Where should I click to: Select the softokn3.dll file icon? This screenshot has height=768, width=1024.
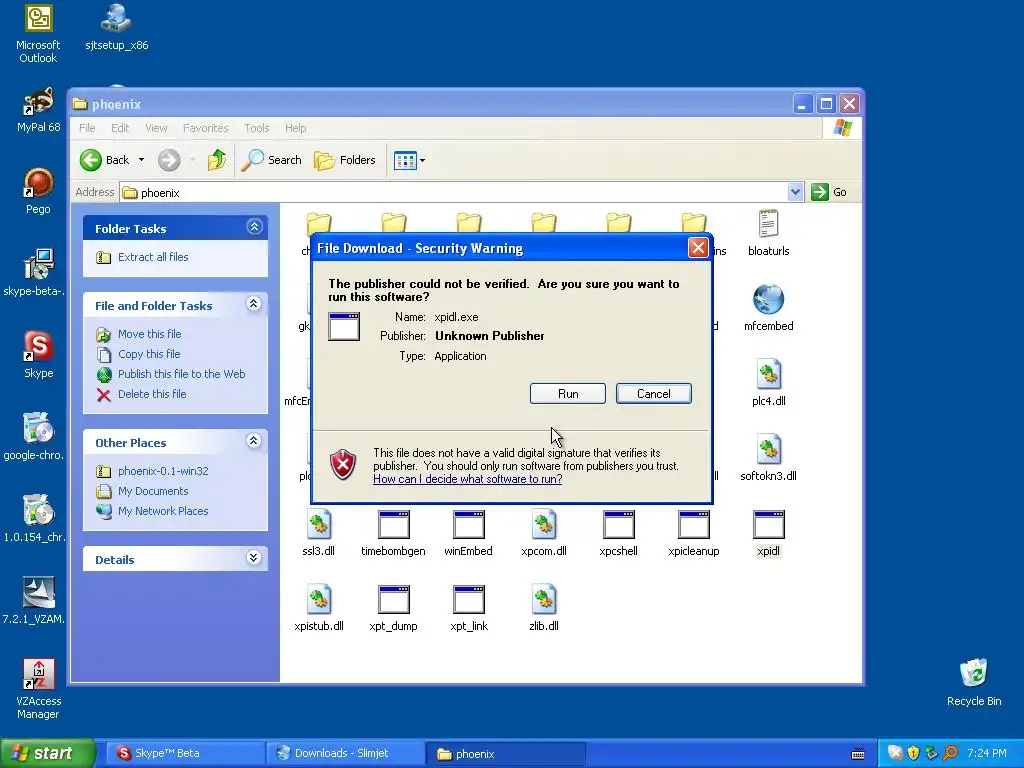point(769,458)
